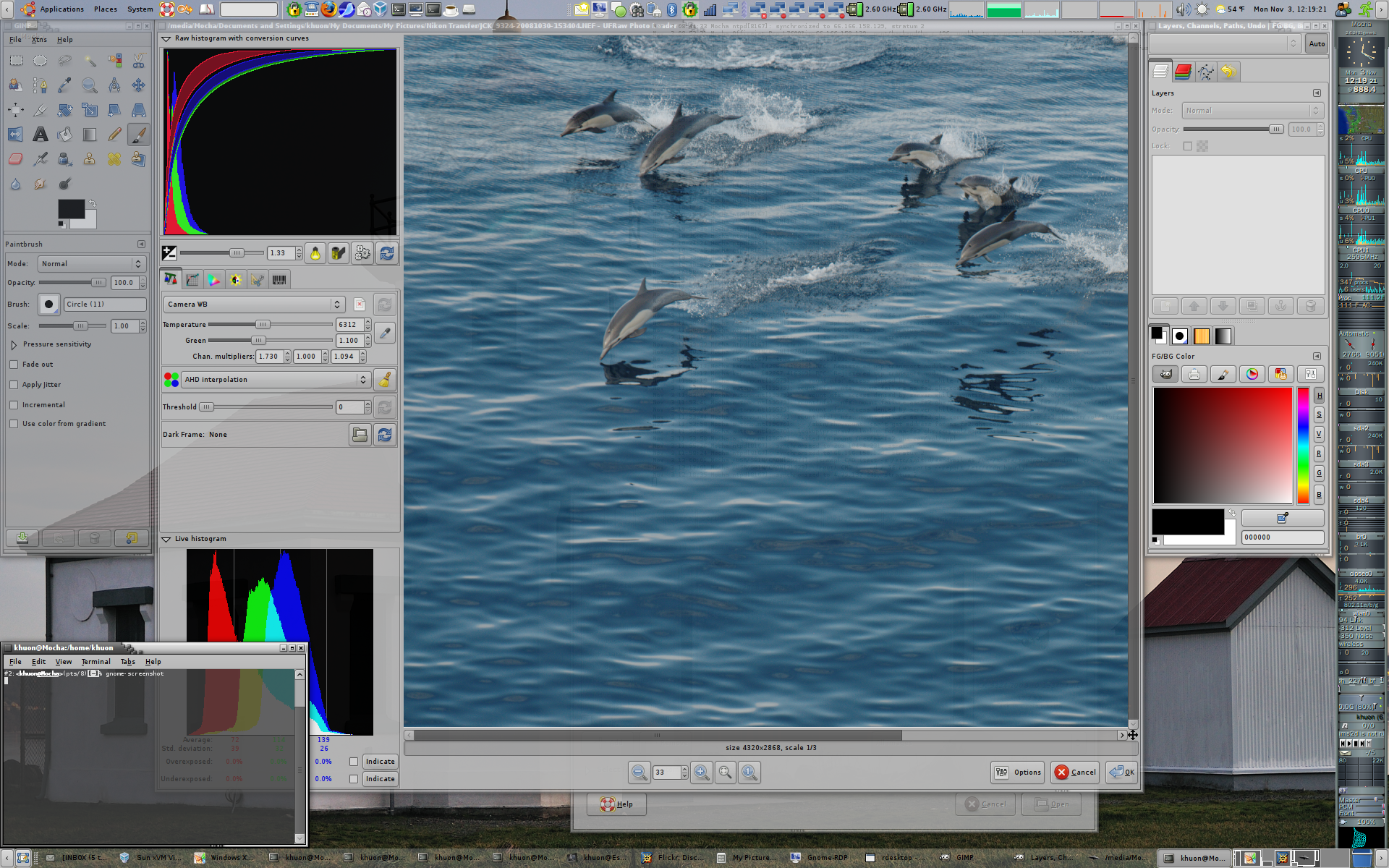
Task: Select the Free Select lasso tool
Action: tap(65, 61)
